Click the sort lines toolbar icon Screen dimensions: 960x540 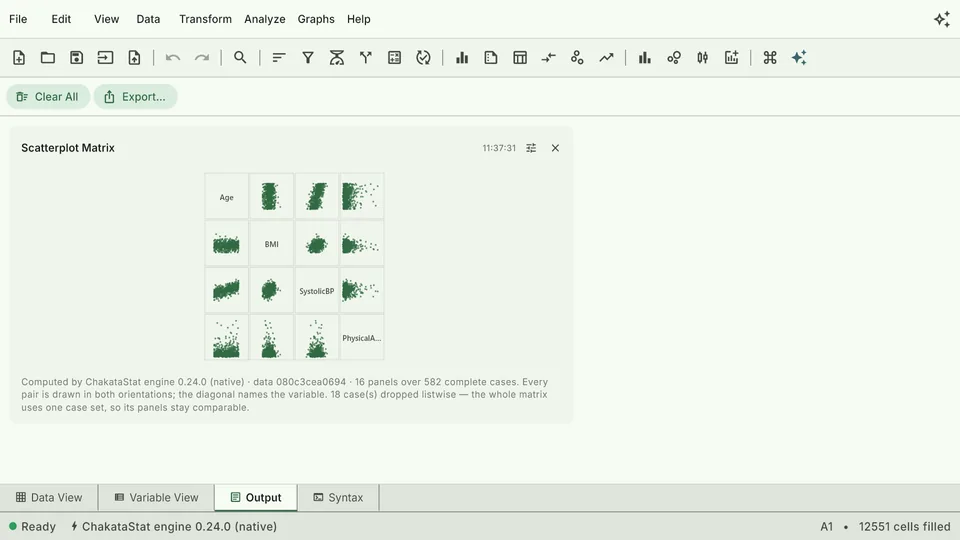279,58
